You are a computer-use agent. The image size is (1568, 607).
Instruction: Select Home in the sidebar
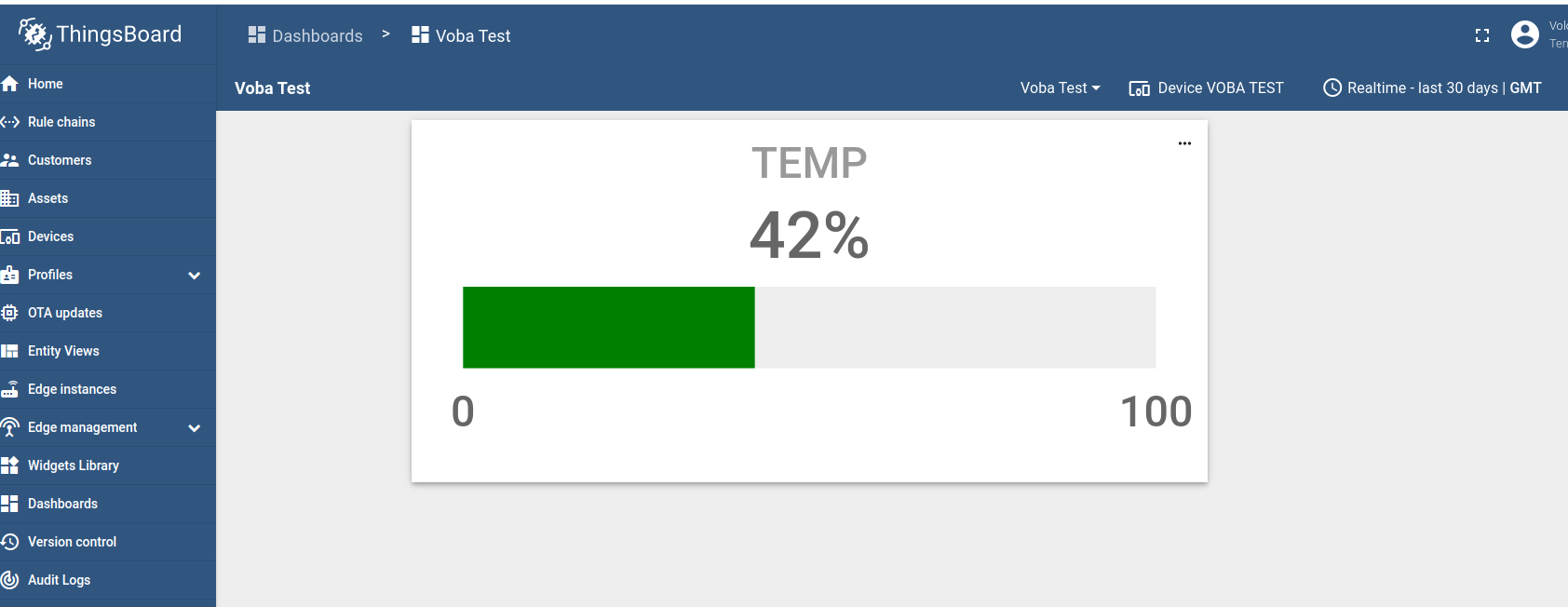[x=45, y=84]
